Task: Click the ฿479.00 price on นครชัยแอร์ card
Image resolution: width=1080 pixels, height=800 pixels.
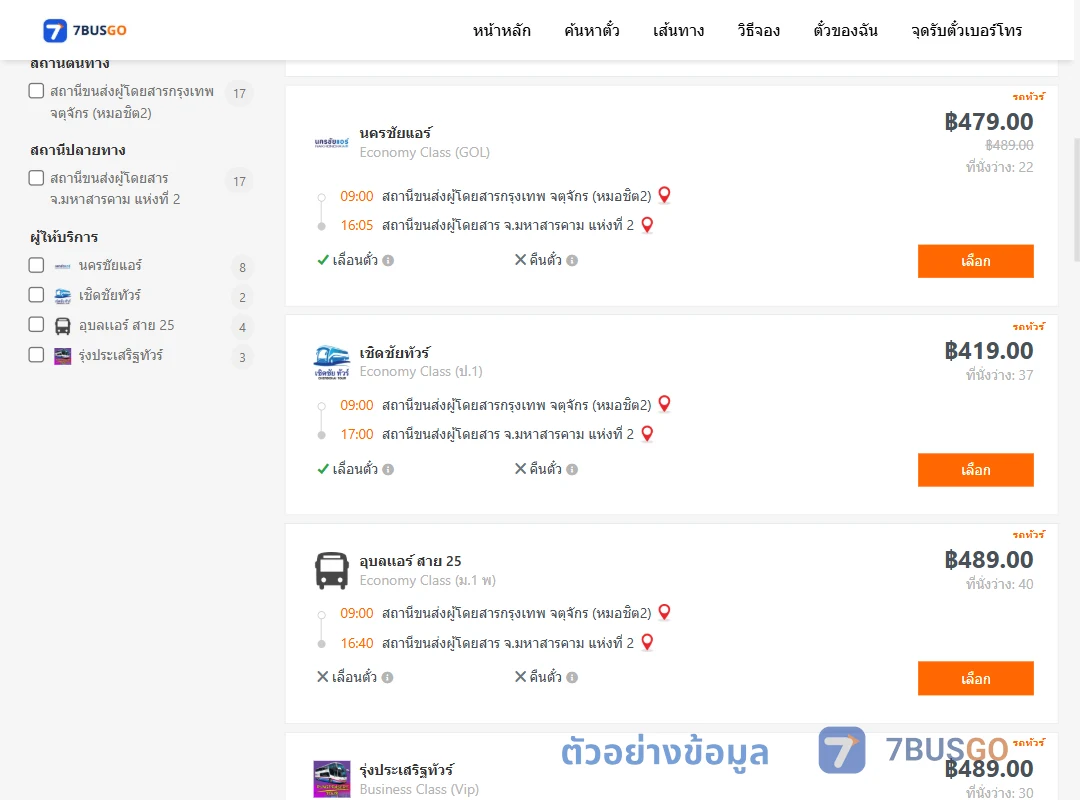Action: 988,121
